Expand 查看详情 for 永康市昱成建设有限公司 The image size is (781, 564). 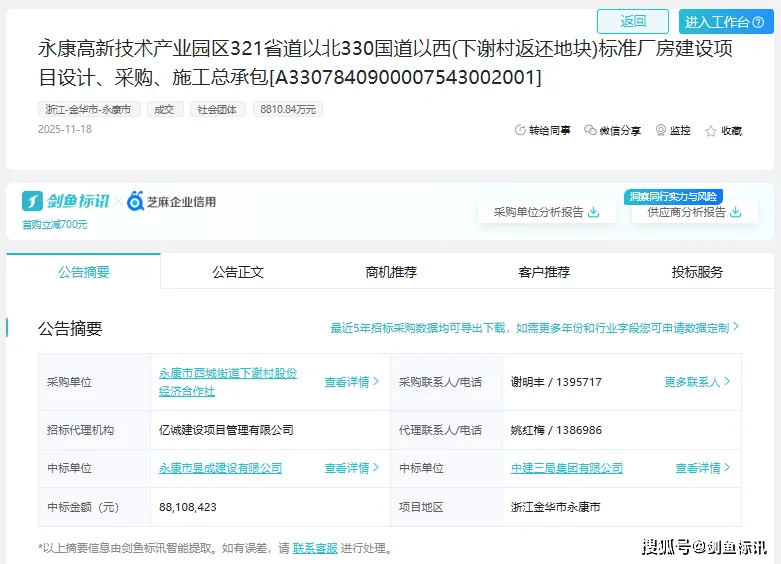click(351, 468)
